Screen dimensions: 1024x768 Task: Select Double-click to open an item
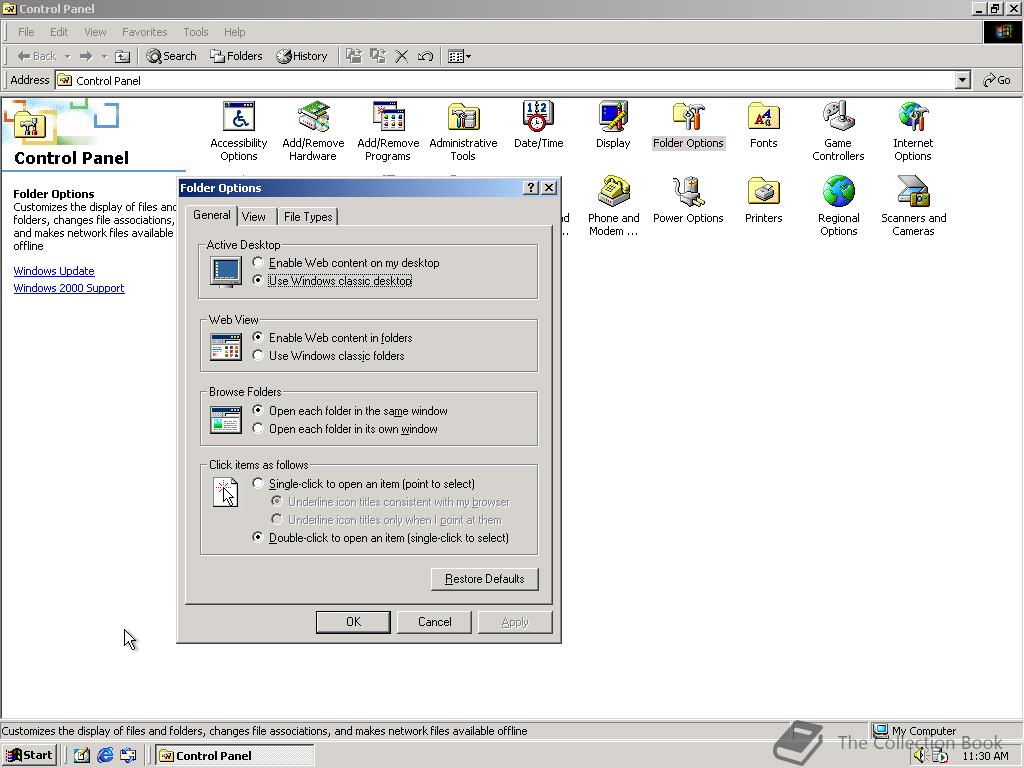click(381, 538)
